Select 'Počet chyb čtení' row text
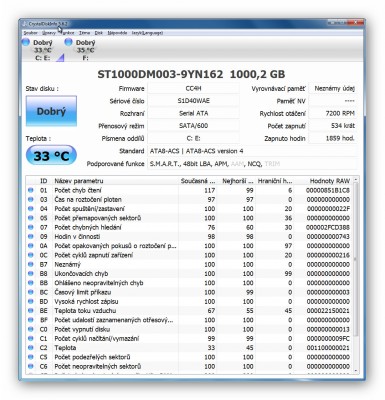Image resolution: width=385 pixels, height=400 pixels. pos(78,190)
